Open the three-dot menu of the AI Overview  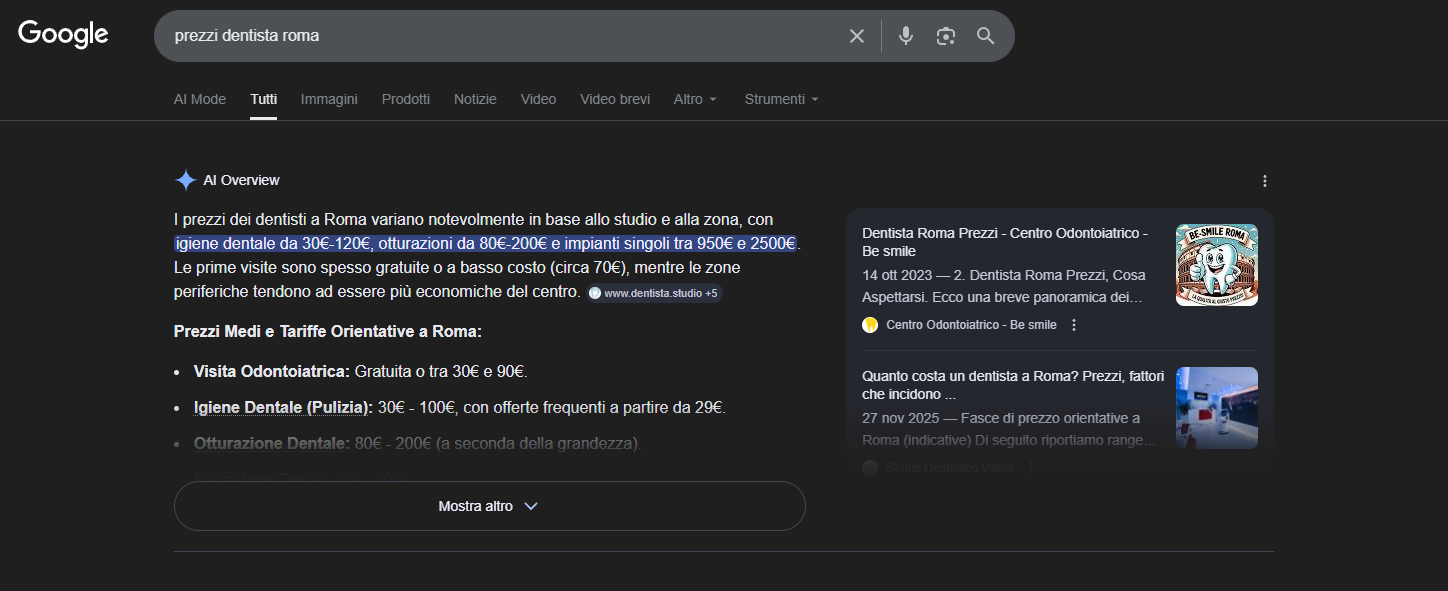(x=1264, y=180)
